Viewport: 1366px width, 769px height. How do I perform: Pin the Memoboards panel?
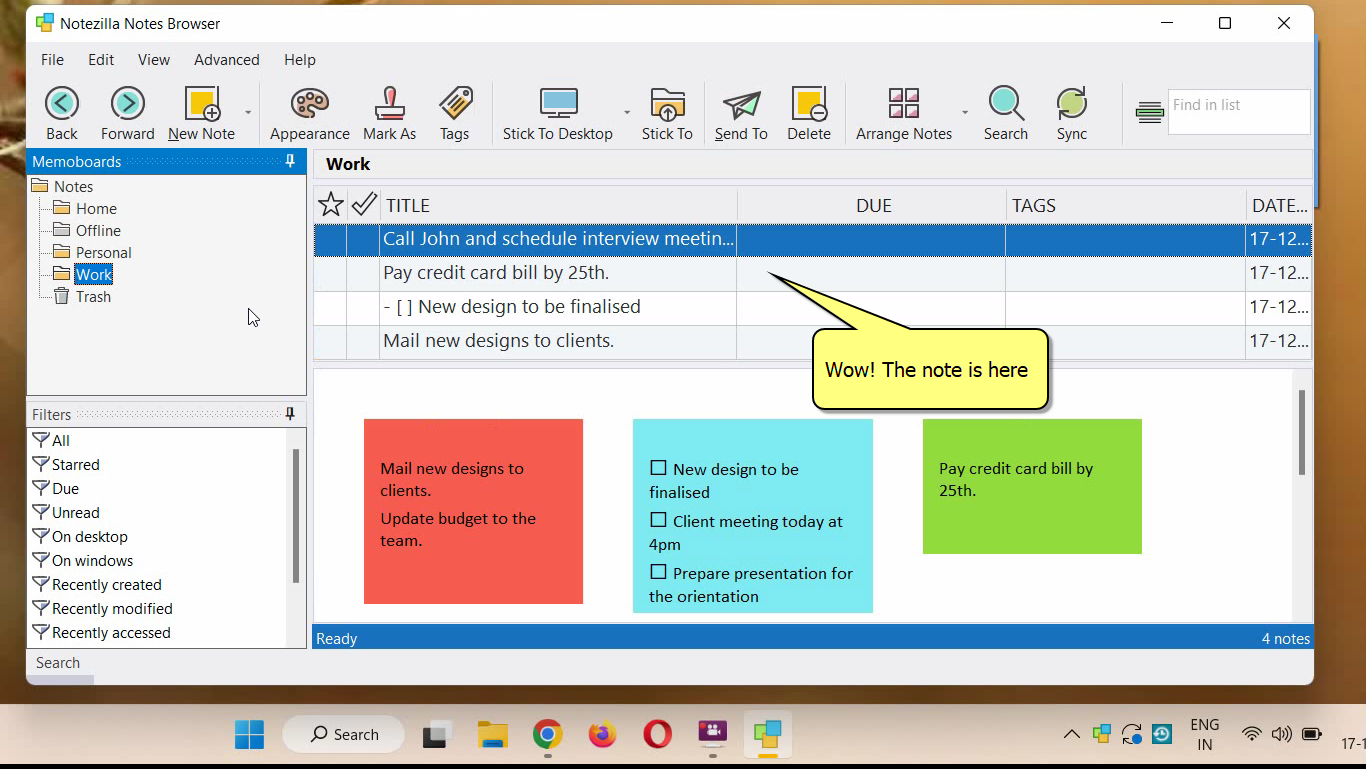tap(290, 161)
